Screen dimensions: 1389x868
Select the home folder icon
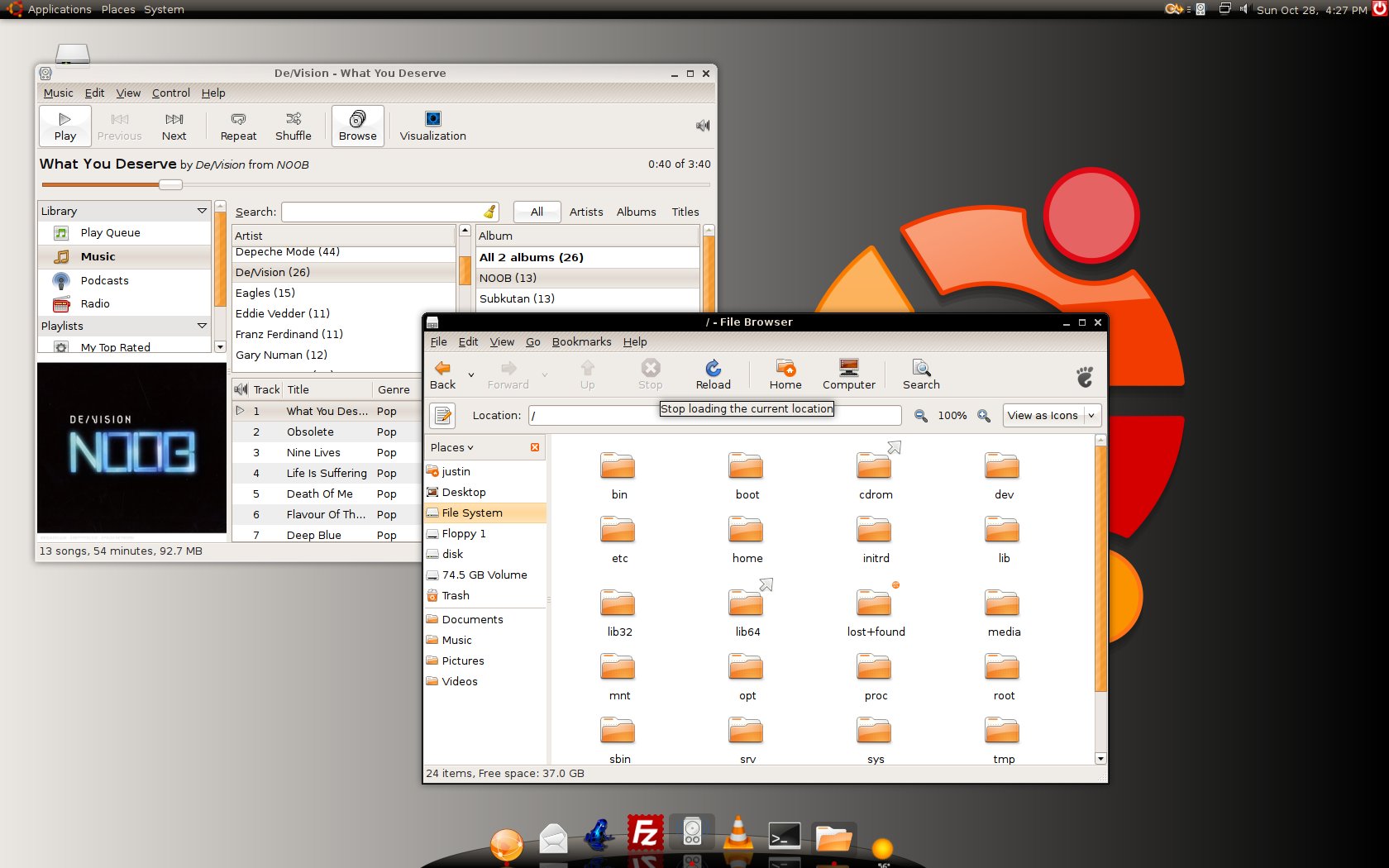click(x=747, y=530)
